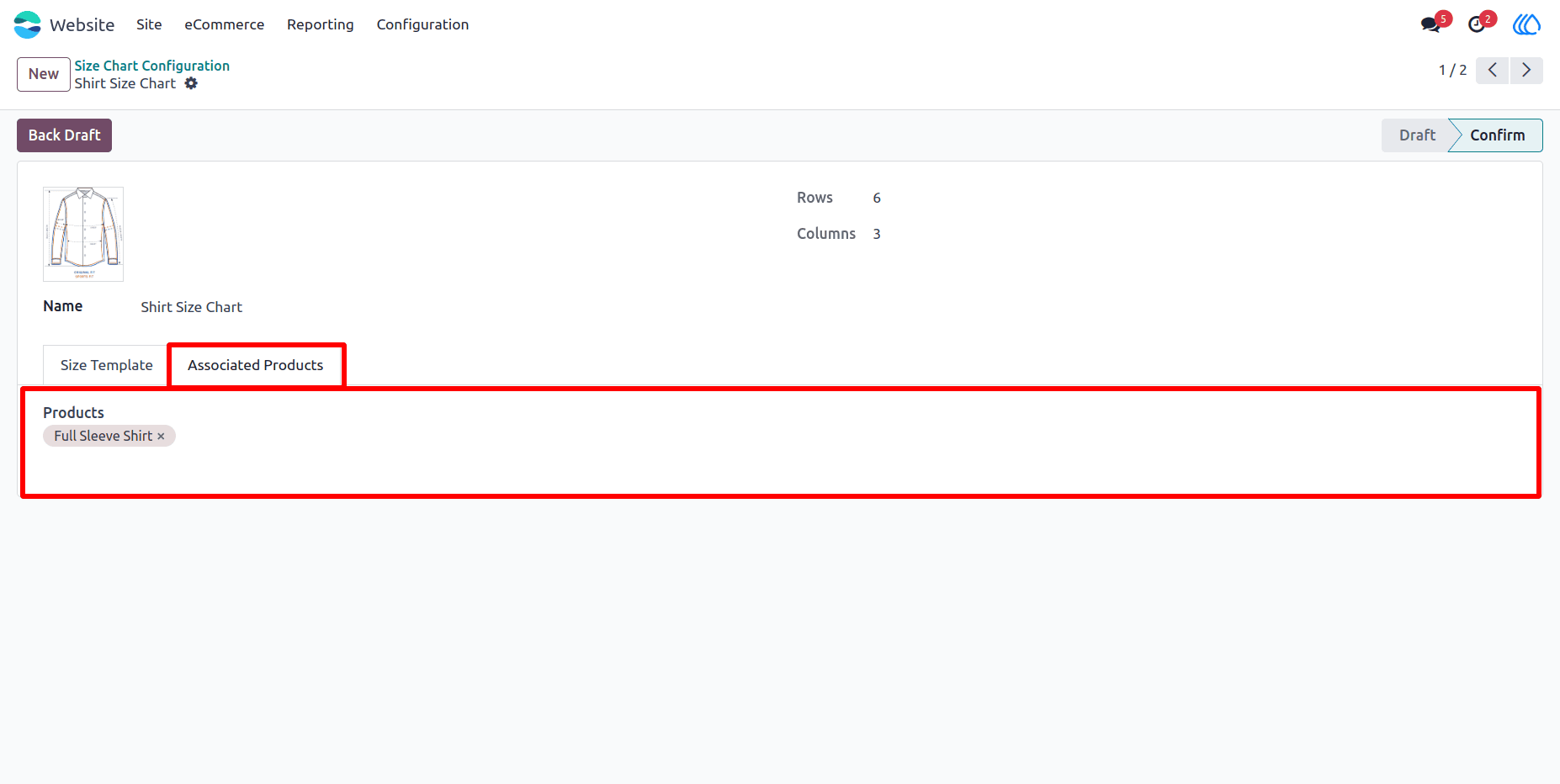Click the Website app name
The image size is (1560, 784).
(82, 25)
